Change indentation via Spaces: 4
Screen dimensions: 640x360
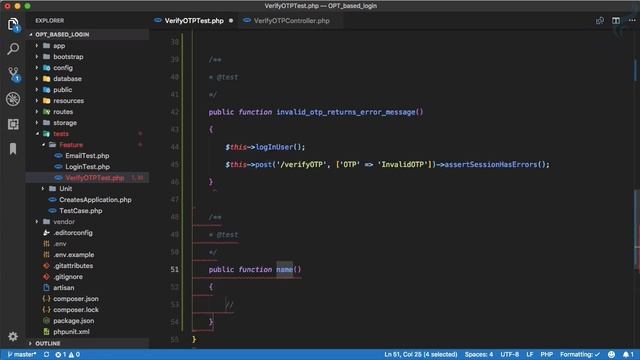pyautogui.click(x=479, y=354)
